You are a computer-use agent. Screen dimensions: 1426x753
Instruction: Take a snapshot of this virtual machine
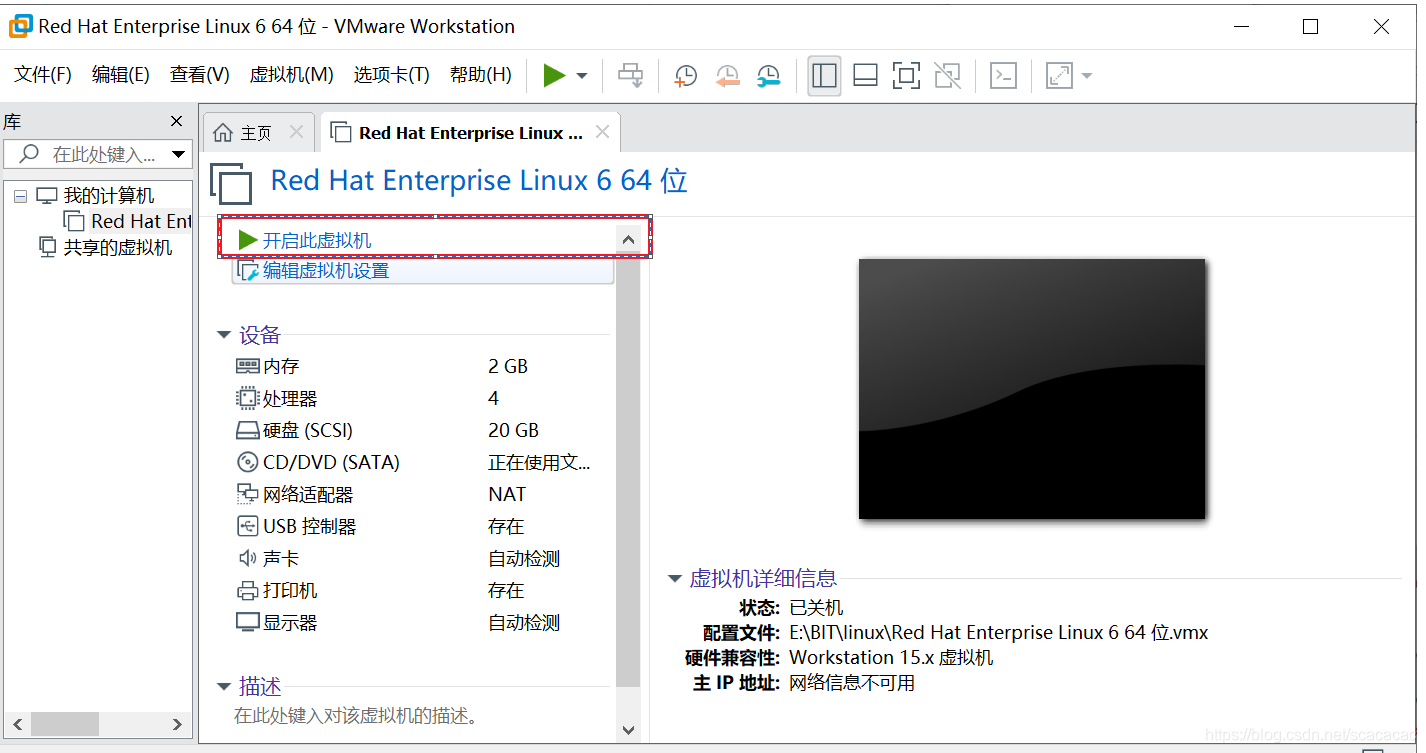pos(685,76)
